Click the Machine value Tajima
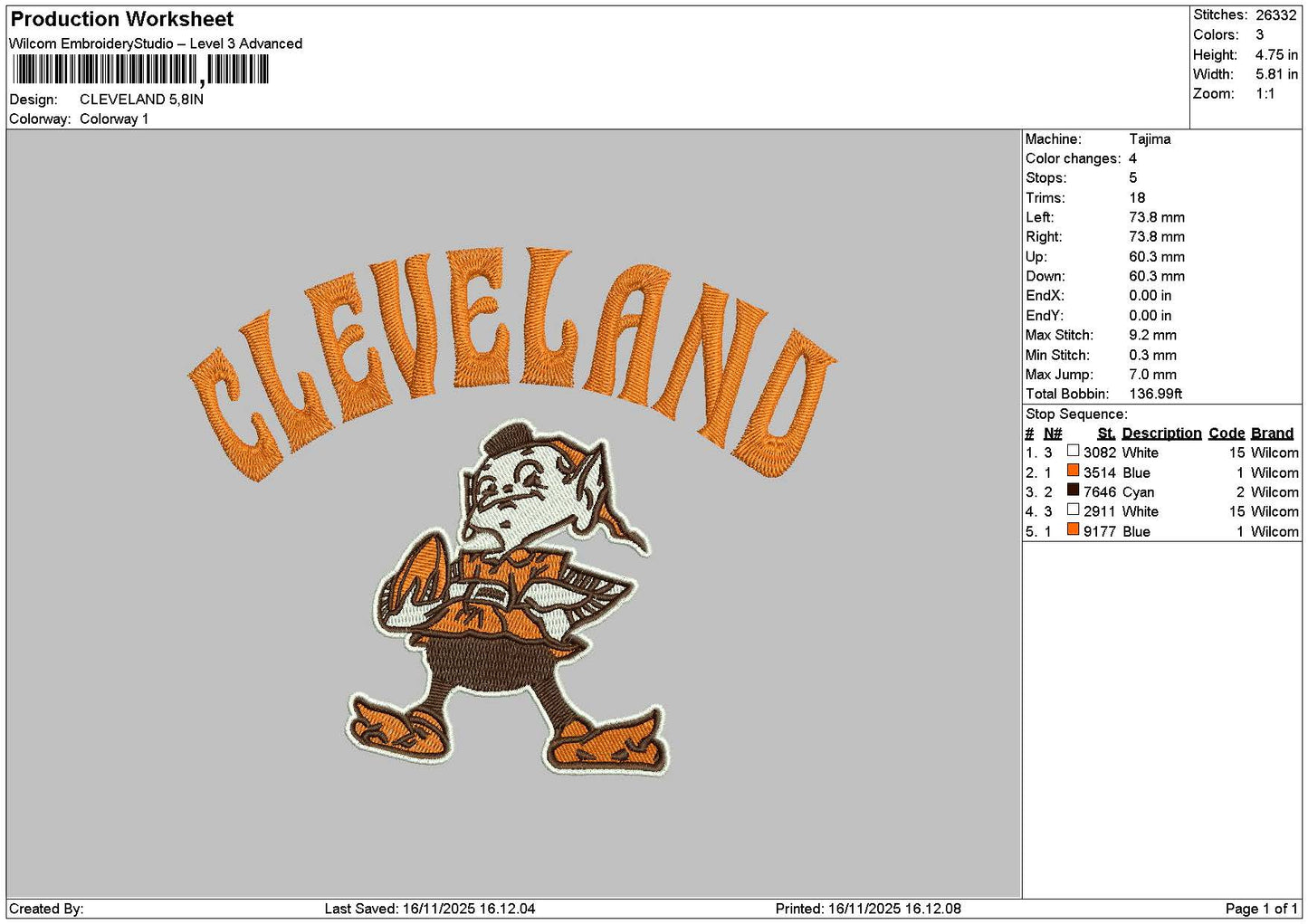Viewport: 1308px width, 924px height. tap(1150, 139)
